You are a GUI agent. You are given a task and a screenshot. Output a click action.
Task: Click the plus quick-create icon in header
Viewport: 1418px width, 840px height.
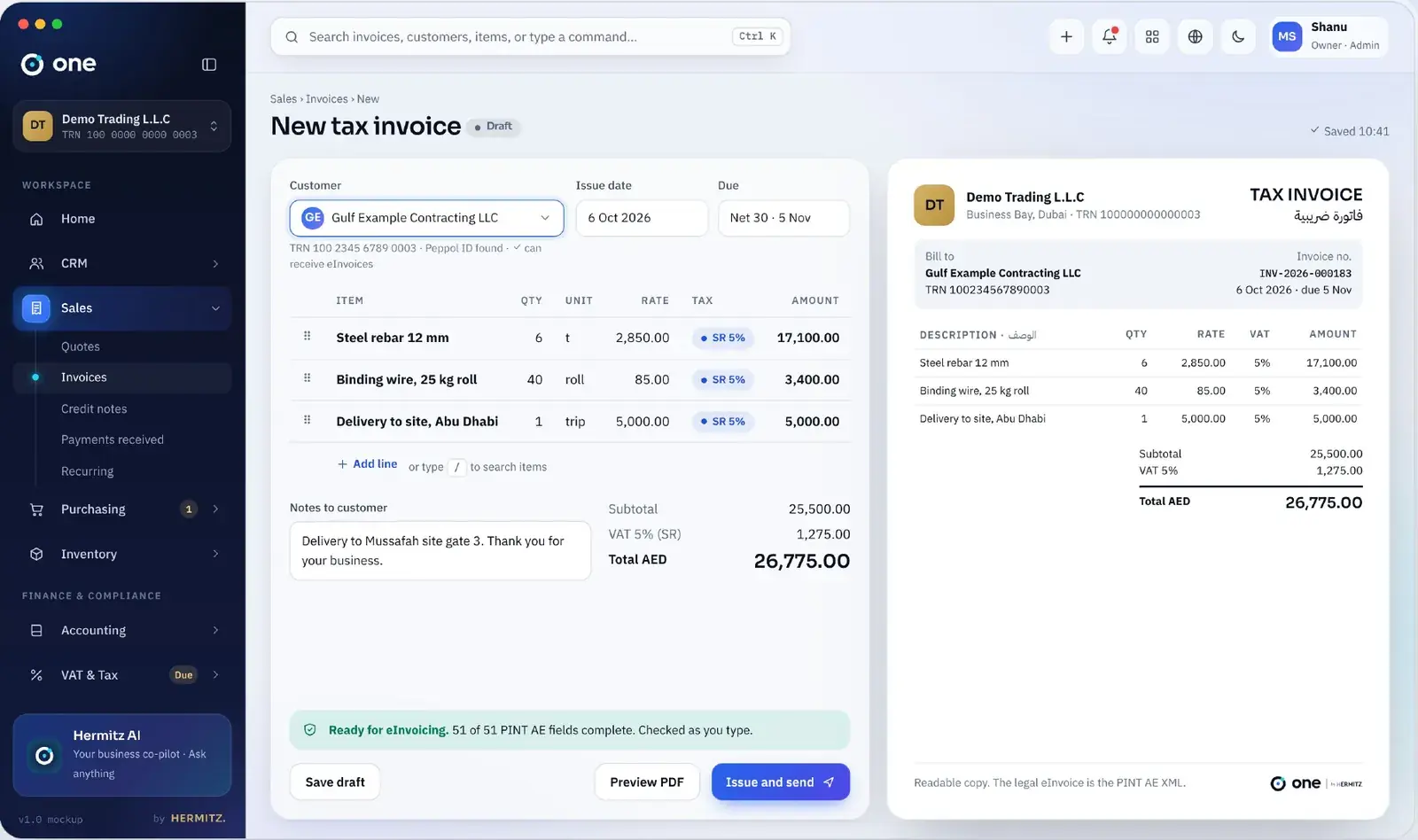tap(1066, 36)
